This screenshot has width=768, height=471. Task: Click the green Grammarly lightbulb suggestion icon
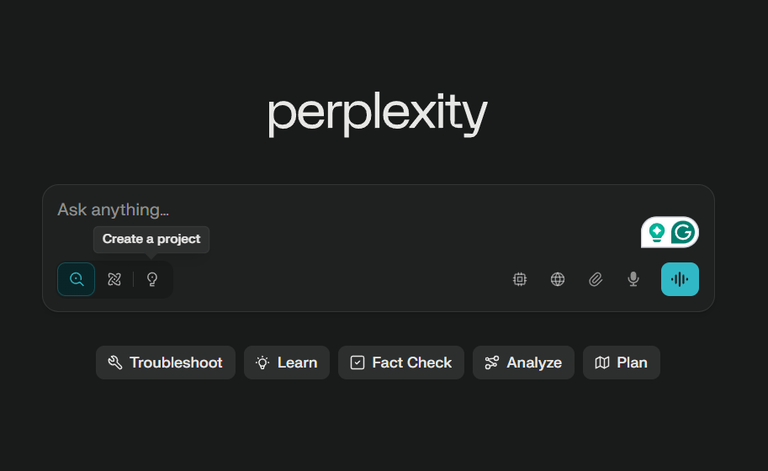[657, 232]
